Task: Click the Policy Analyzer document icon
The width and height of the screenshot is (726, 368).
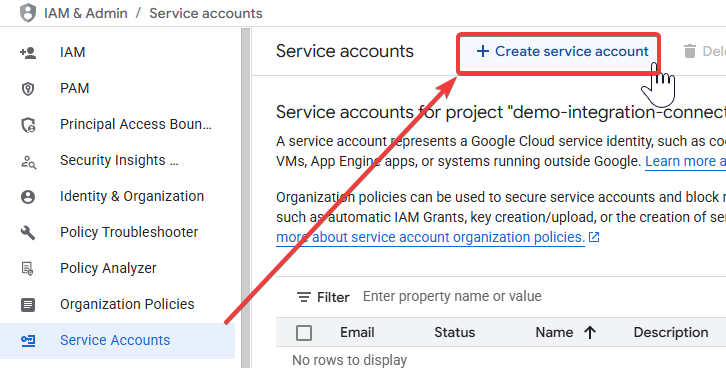Action: click(28, 268)
